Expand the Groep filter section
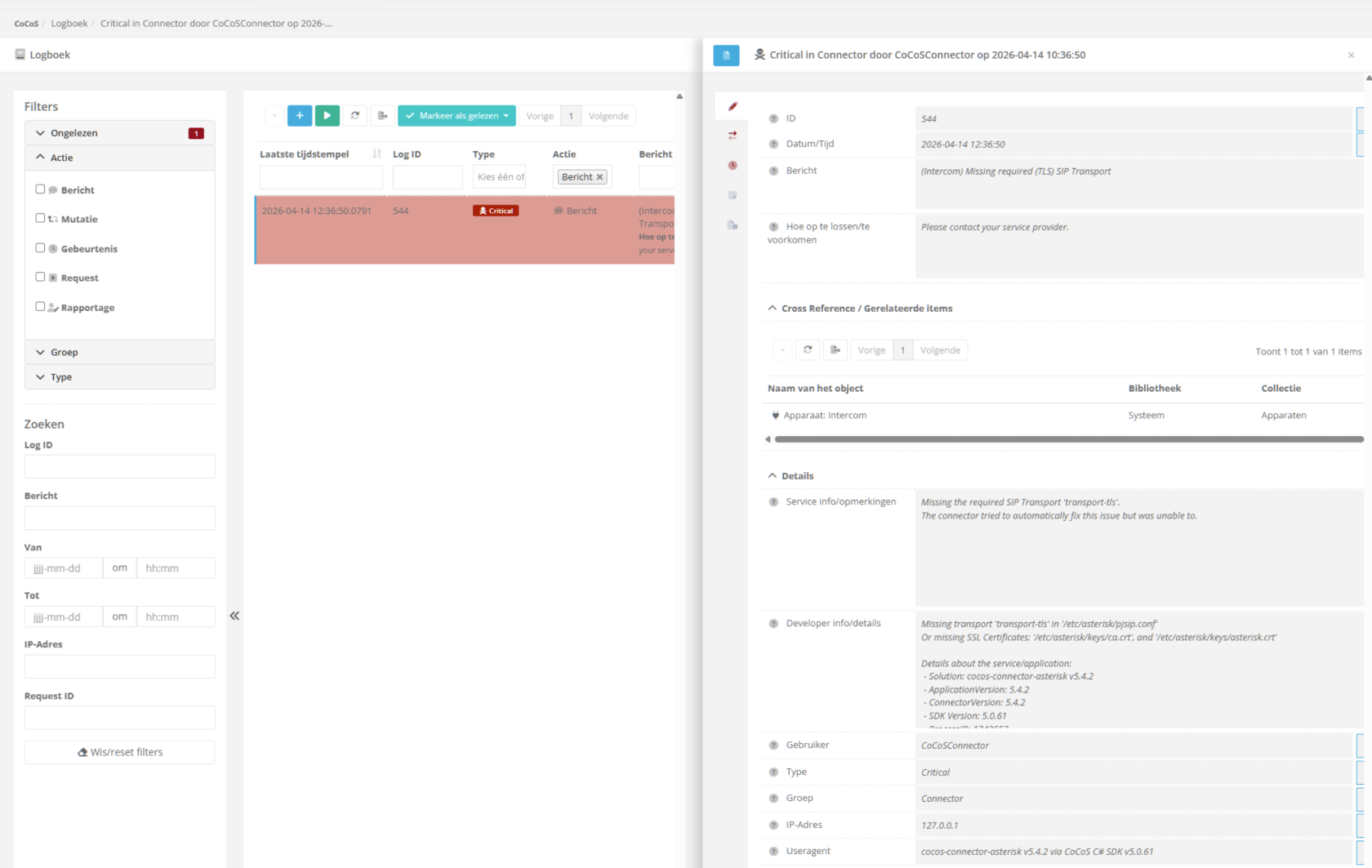The image size is (1372, 868). [120, 352]
